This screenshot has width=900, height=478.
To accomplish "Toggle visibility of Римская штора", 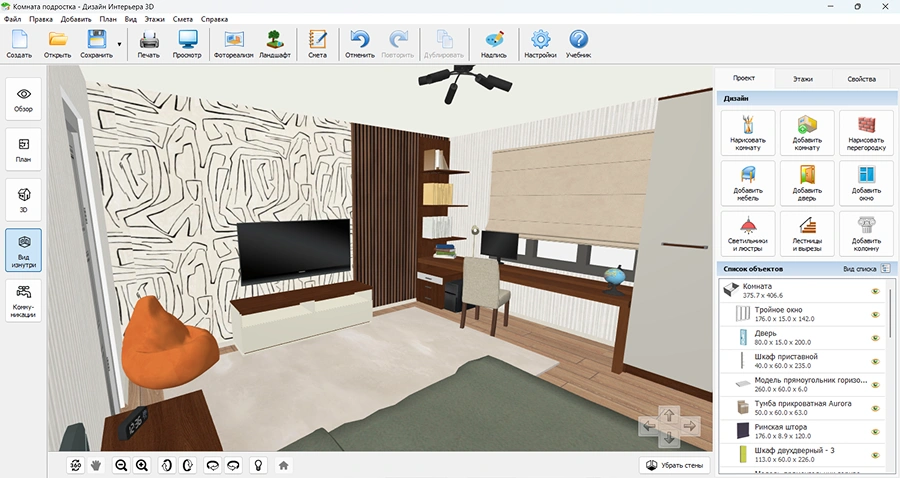I will pyautogui.click(x=874, y=433).
